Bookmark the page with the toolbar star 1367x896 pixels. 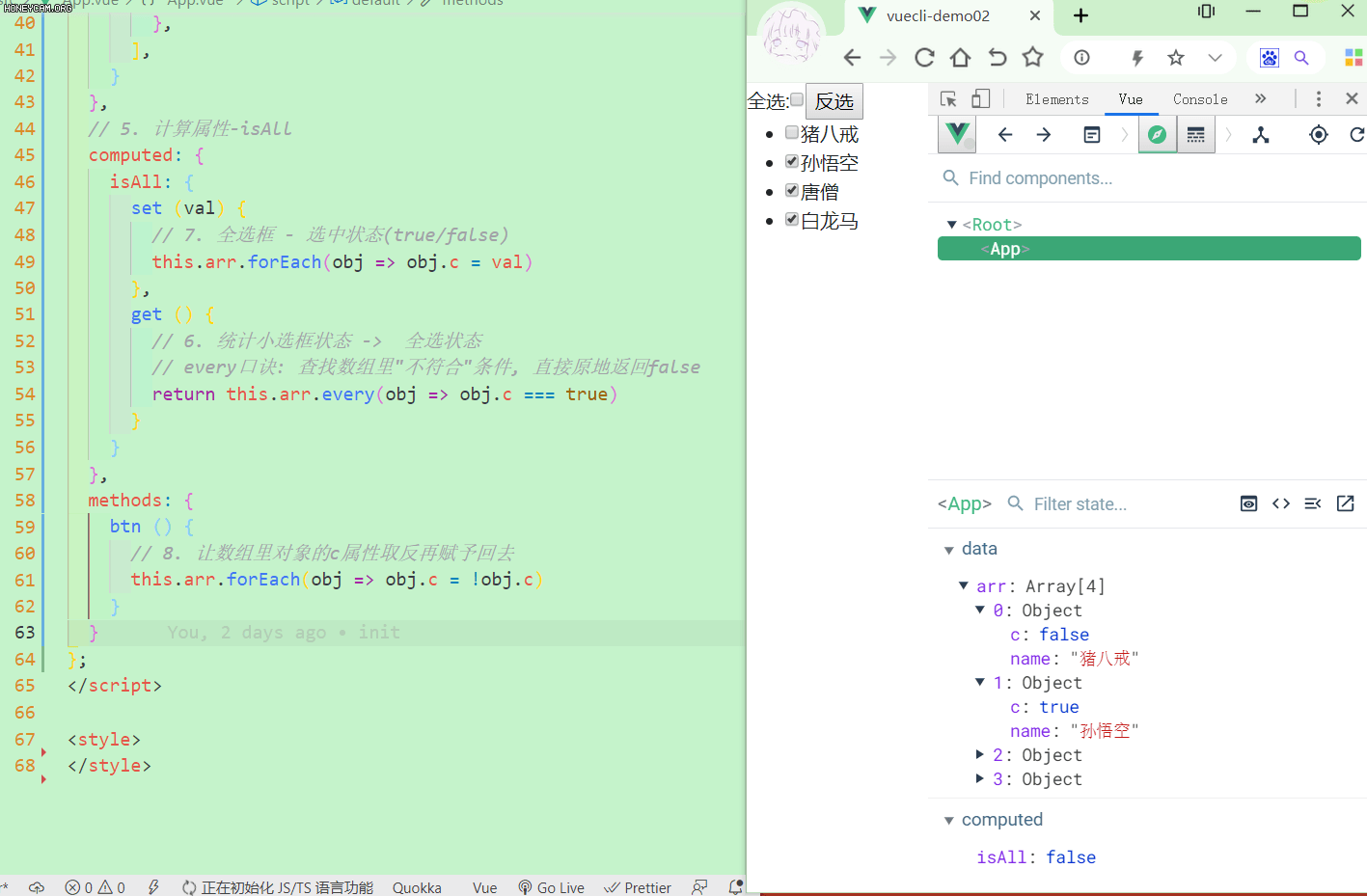click(x=1033, y=58)
